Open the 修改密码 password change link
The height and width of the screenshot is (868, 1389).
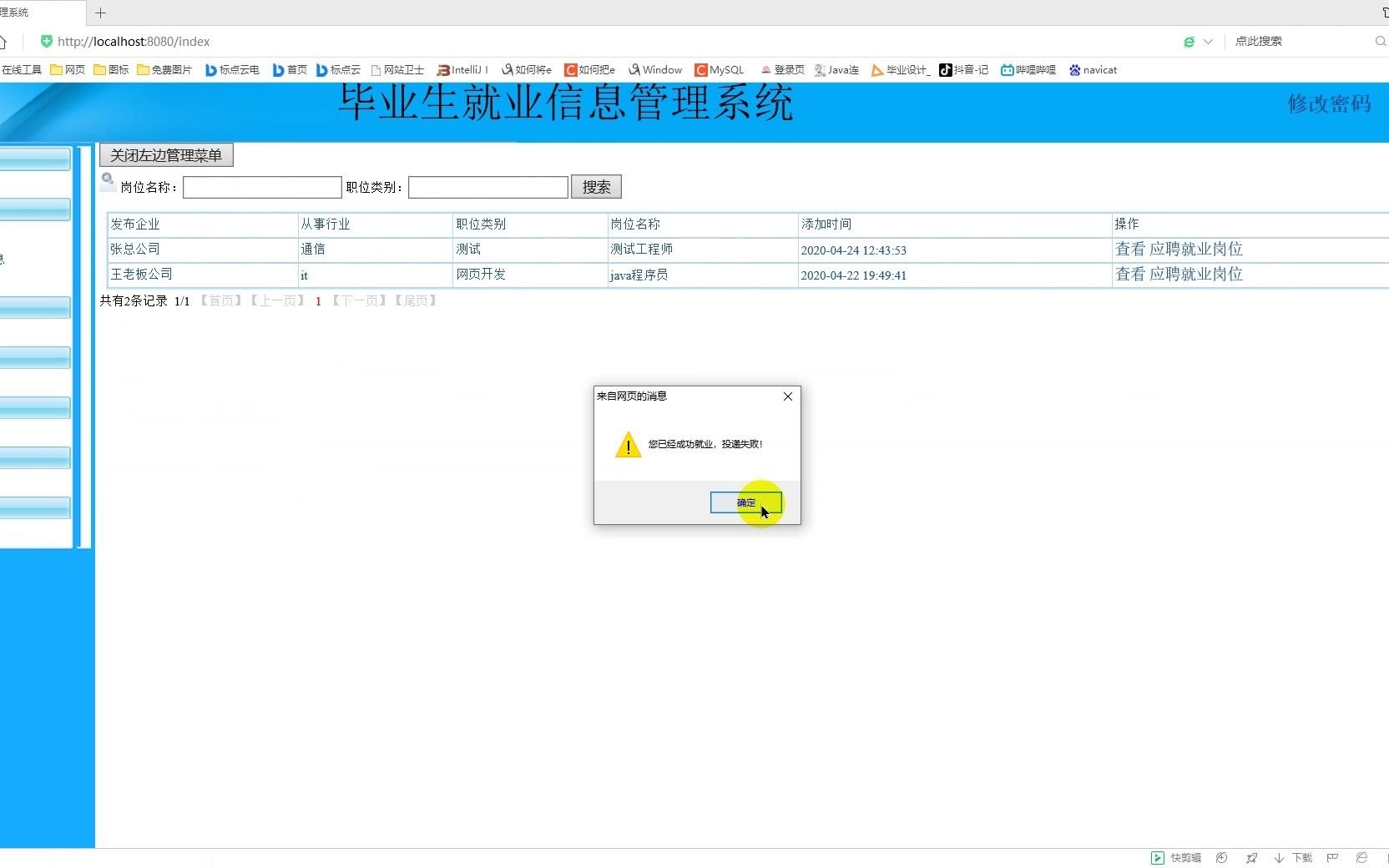coord(1328,103)
